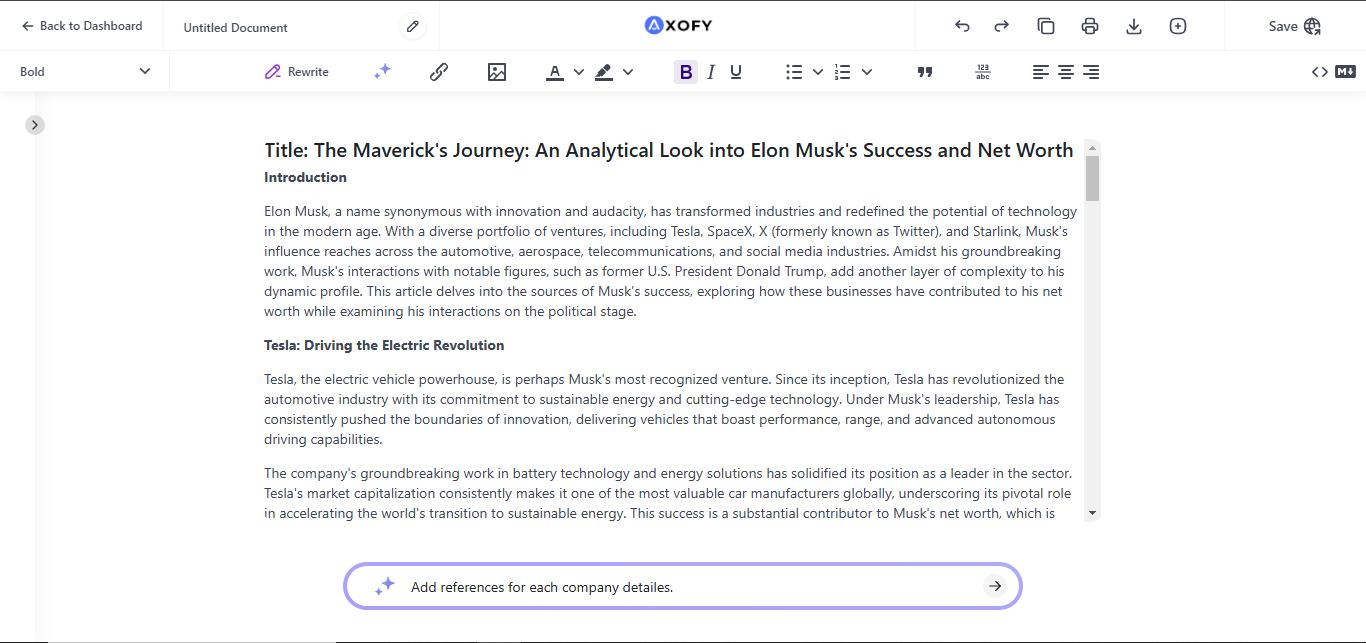Click the text color icon
The image size is (1366, 643).
[555, 72]
